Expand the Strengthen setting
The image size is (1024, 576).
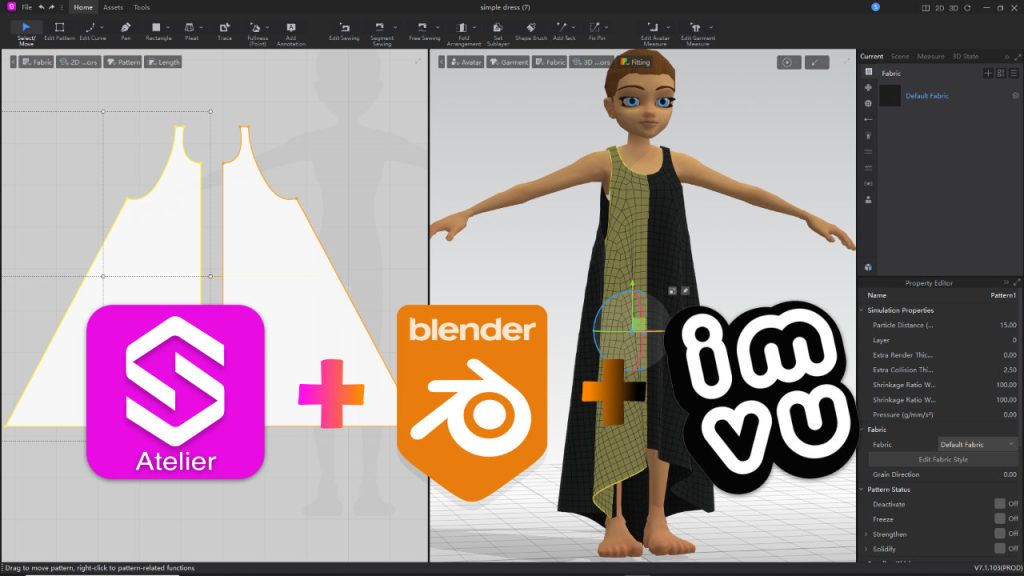866,533
